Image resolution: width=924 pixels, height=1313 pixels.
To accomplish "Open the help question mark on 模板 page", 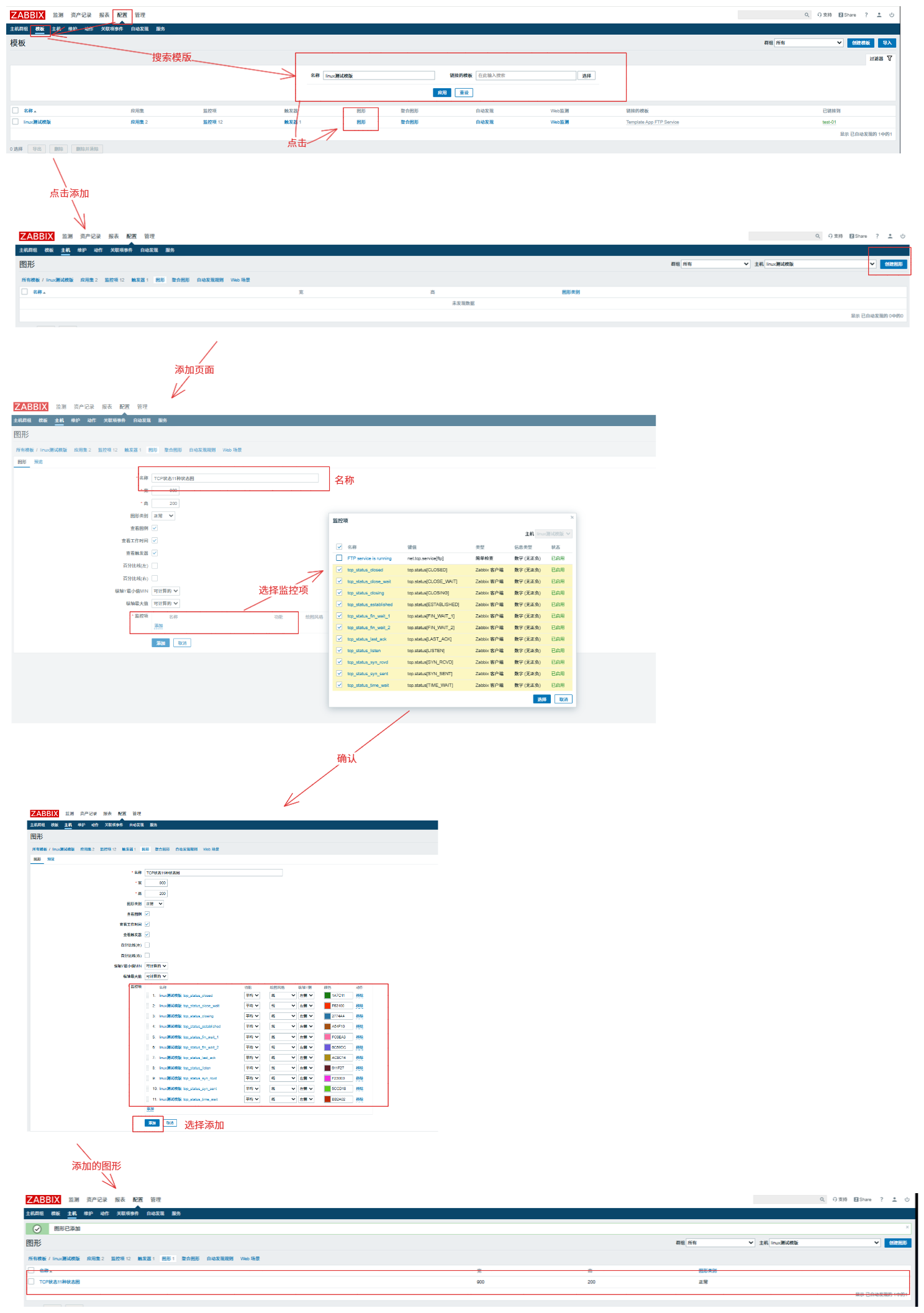I will pos(866,15).
